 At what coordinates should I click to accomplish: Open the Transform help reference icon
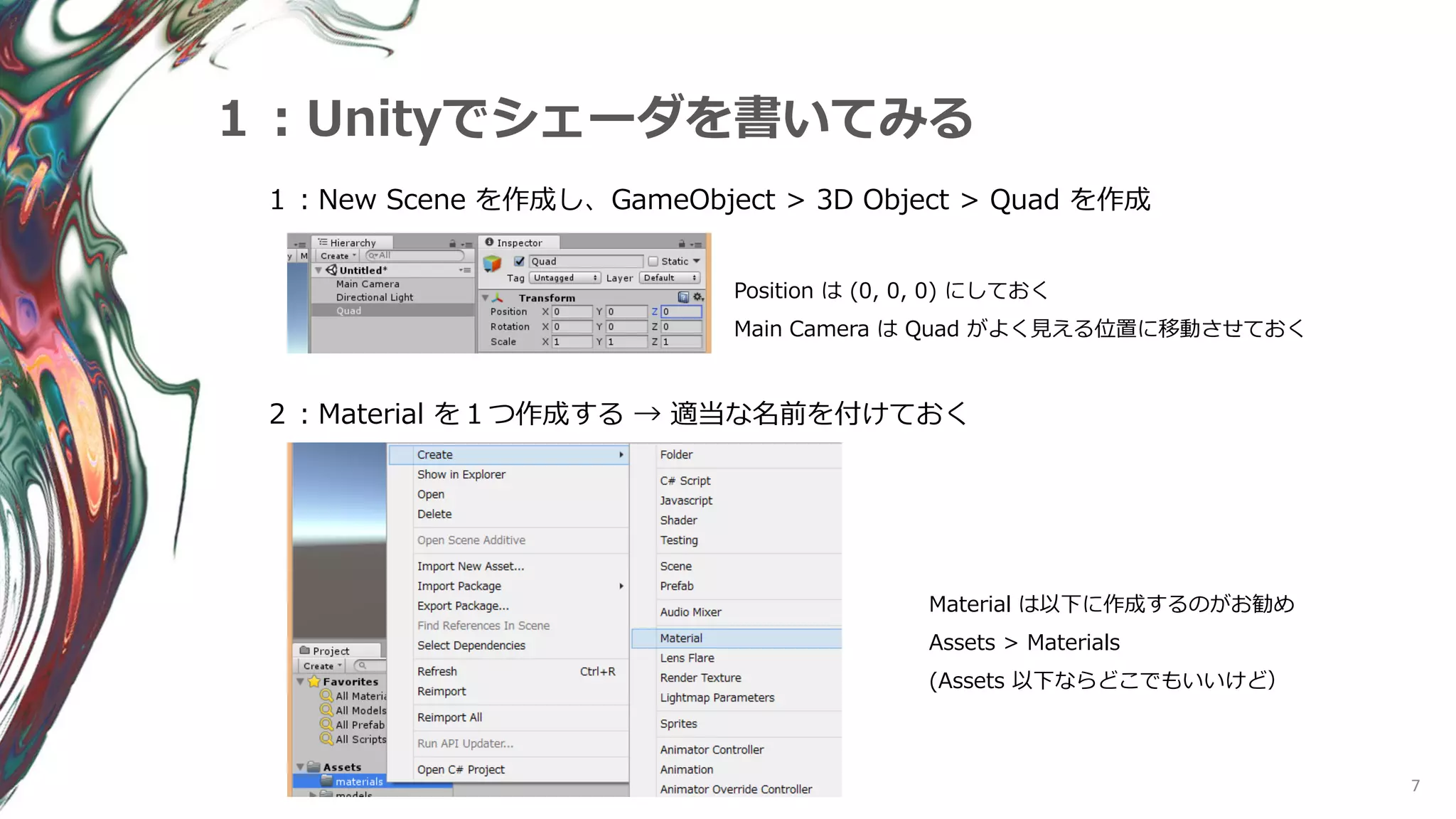[683, 297]
